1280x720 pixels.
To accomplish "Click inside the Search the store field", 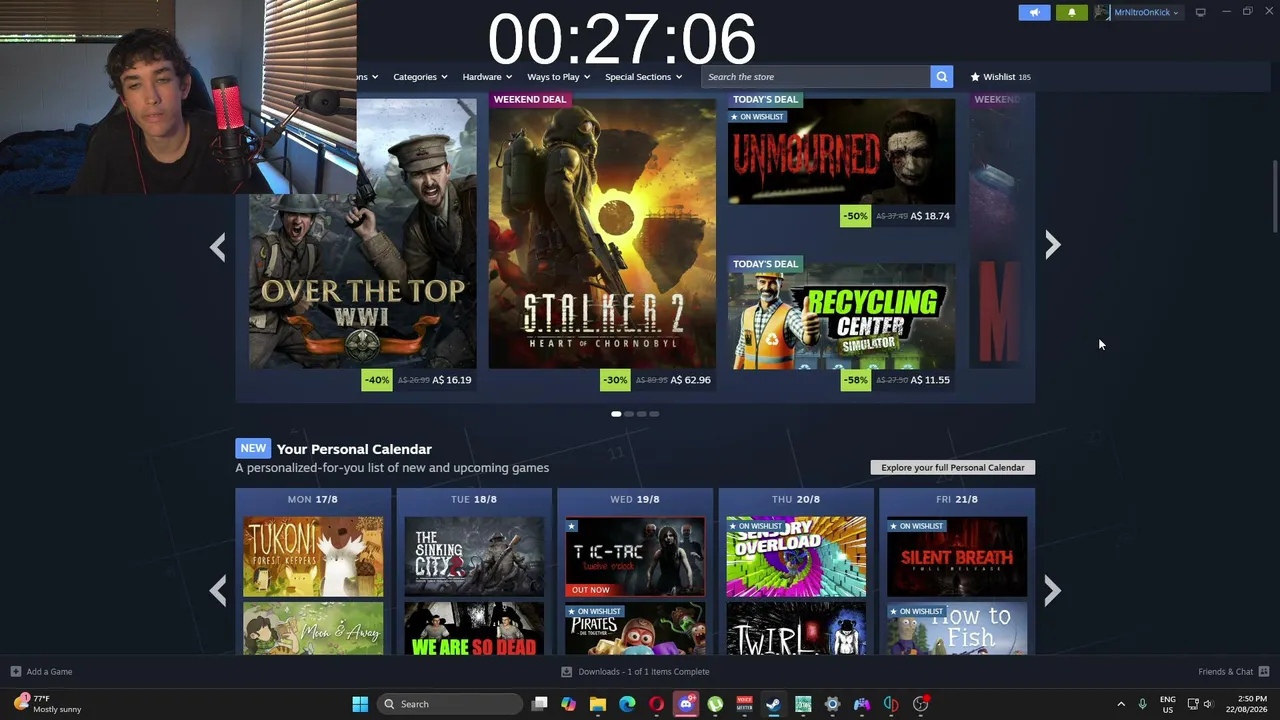I will pos(816,76).
